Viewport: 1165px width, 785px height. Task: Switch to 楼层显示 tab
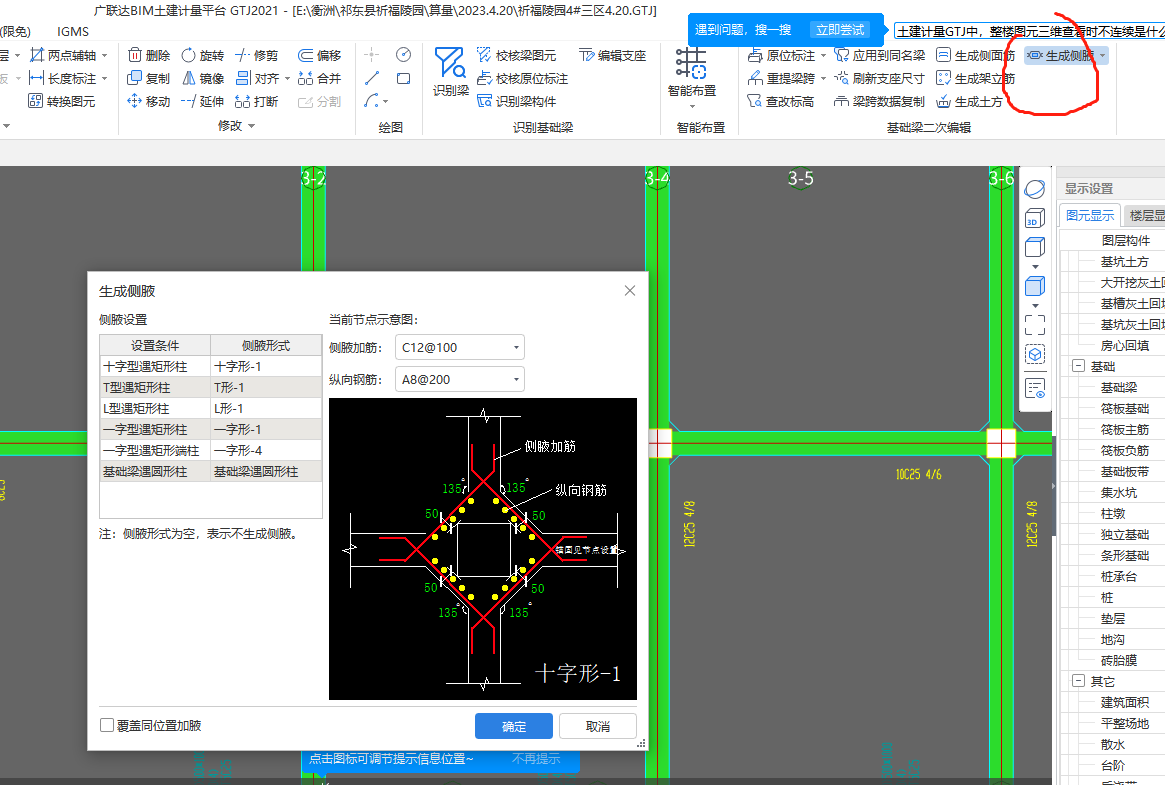[1145, 215]
